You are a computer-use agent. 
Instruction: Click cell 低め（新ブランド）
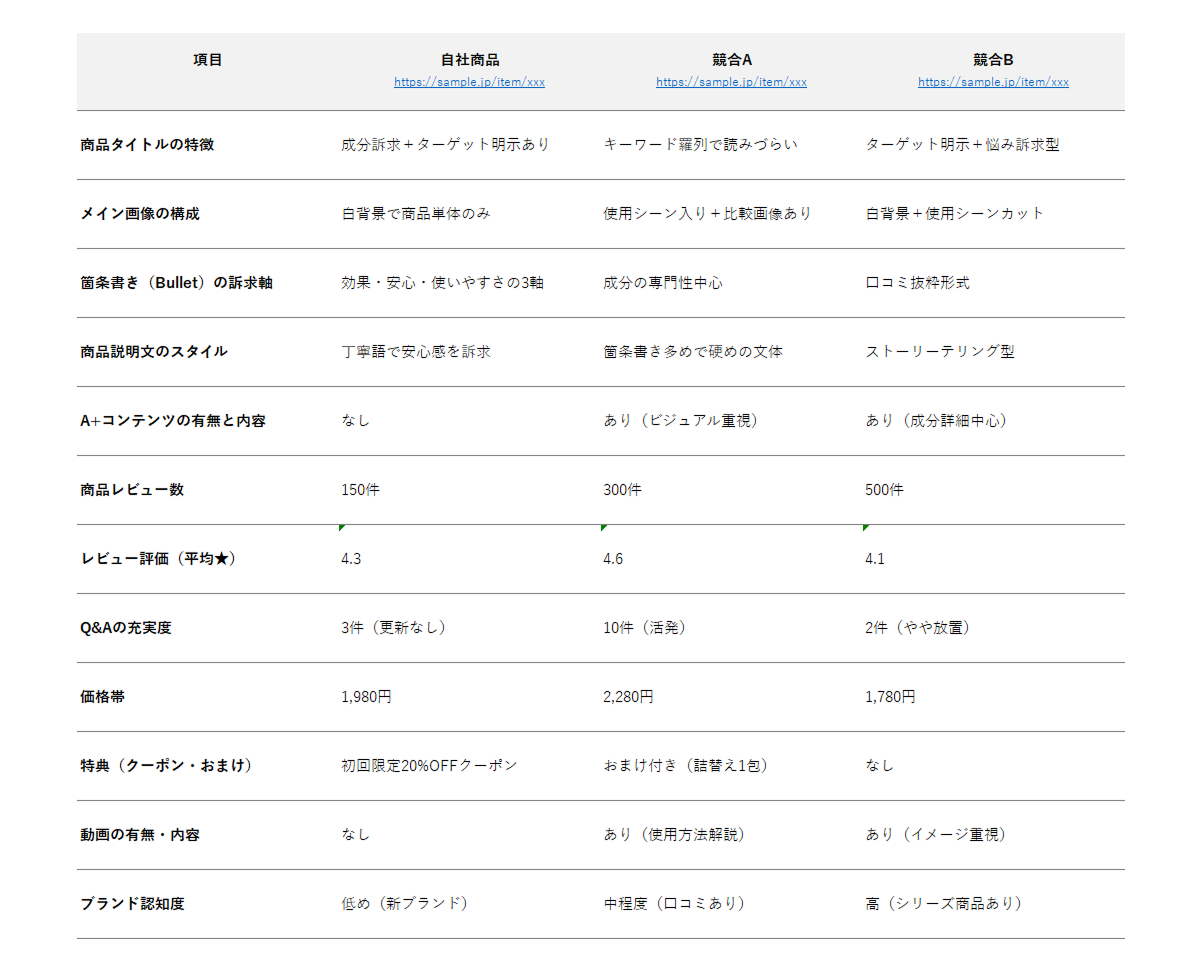click(x=406, y=904)
